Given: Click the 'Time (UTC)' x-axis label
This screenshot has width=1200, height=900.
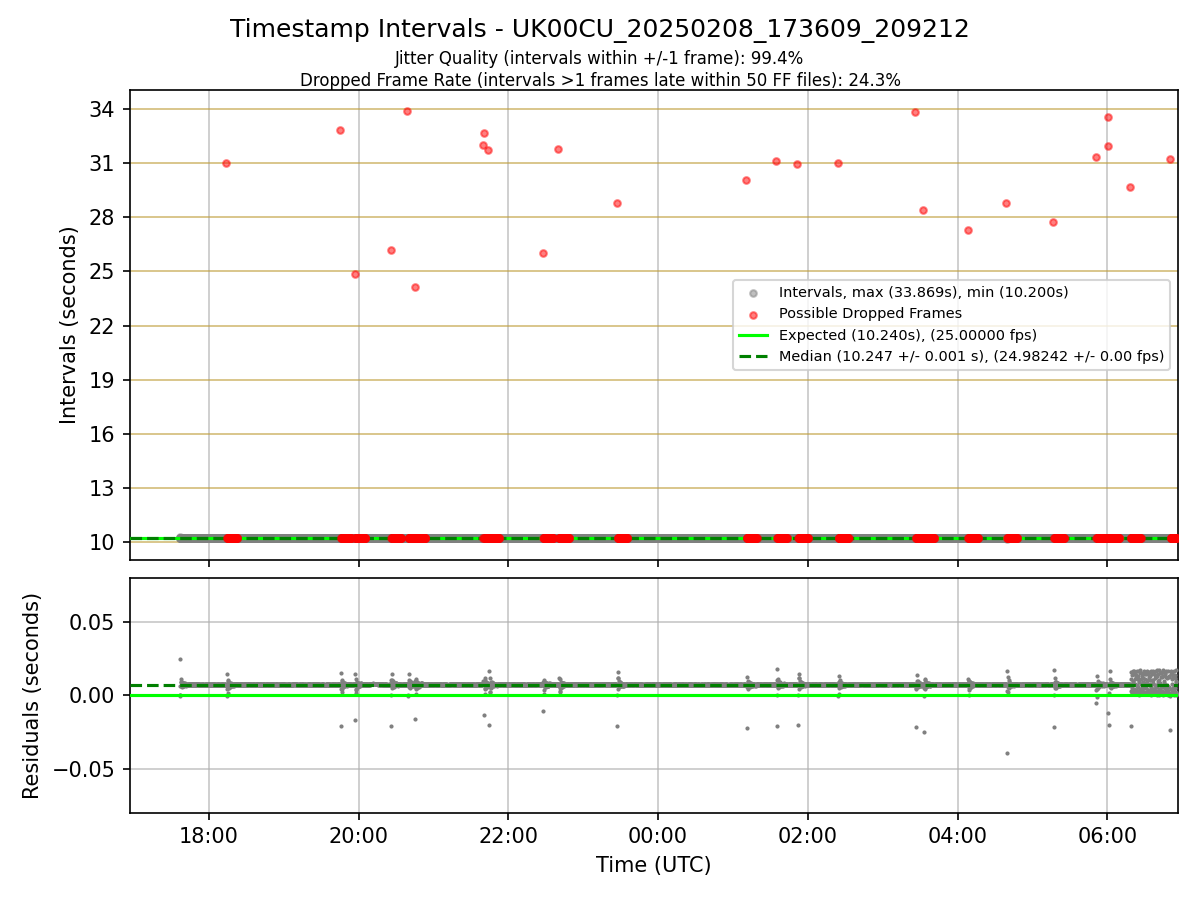Looking at the screenshot, I should click(653, 865).
